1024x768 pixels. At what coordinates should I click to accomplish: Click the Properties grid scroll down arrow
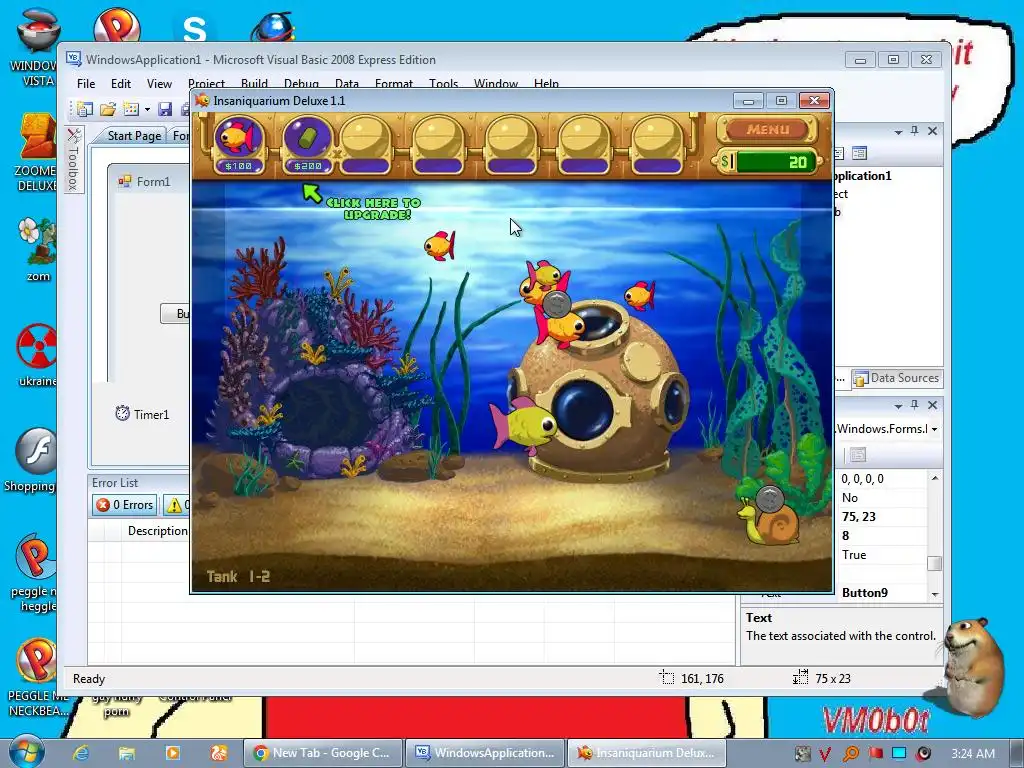pyautogui.click(x=935, y=594)
